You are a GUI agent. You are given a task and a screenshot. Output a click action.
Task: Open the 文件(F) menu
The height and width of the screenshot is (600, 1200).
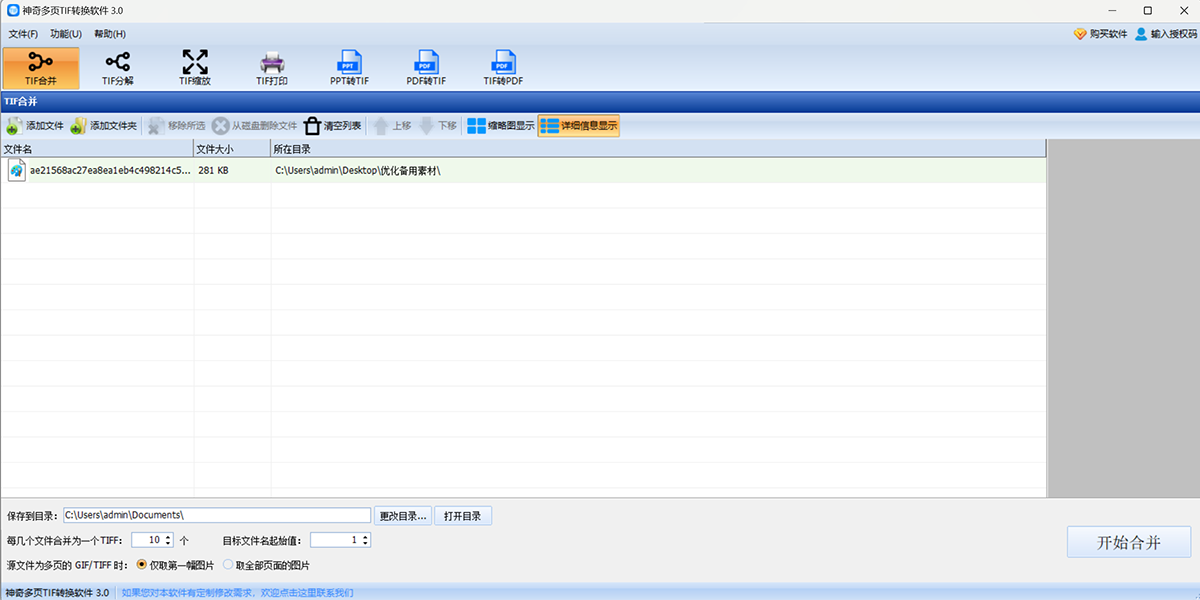[x=23, y=34]
